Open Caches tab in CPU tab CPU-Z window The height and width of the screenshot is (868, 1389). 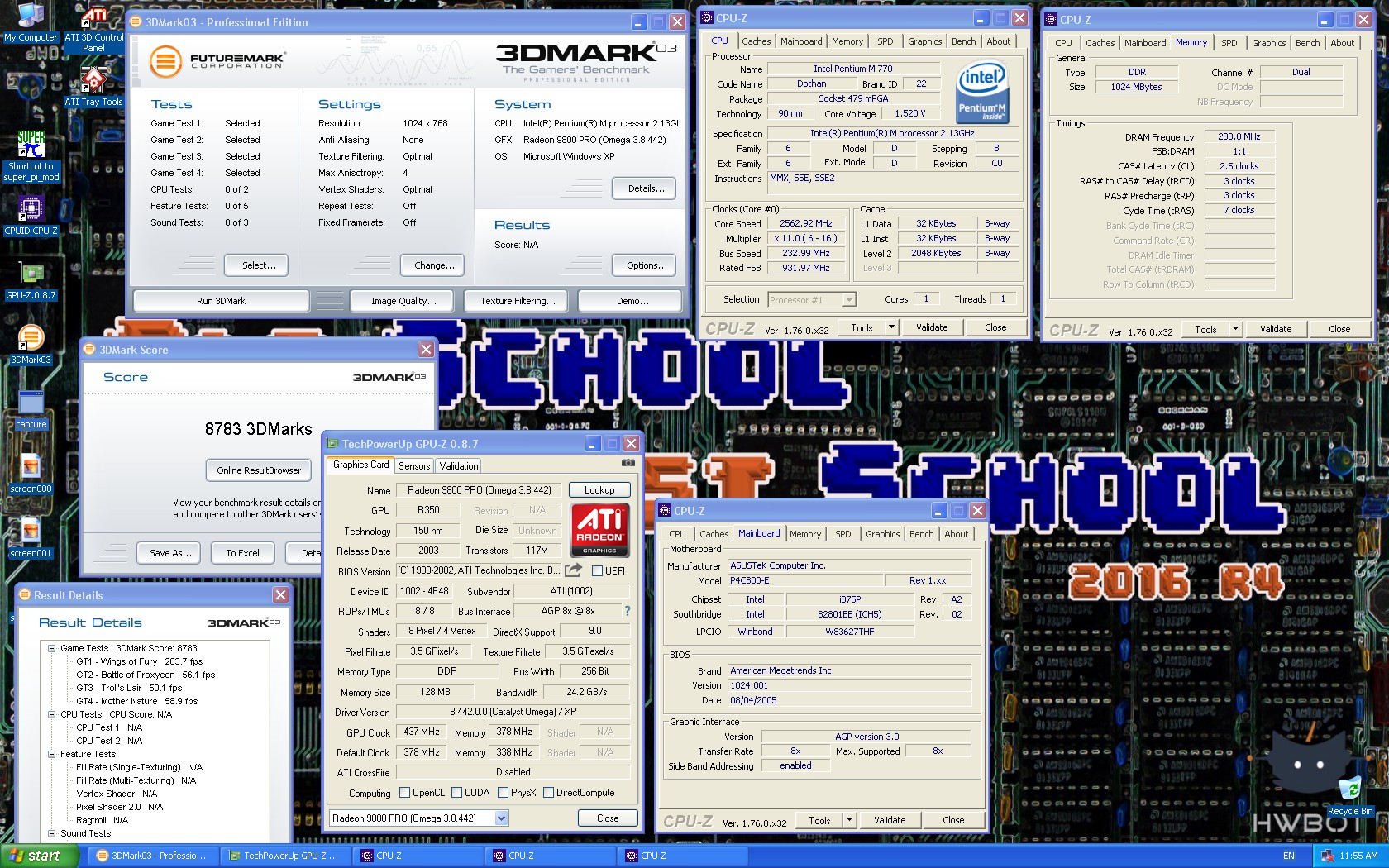coord(756,41)
